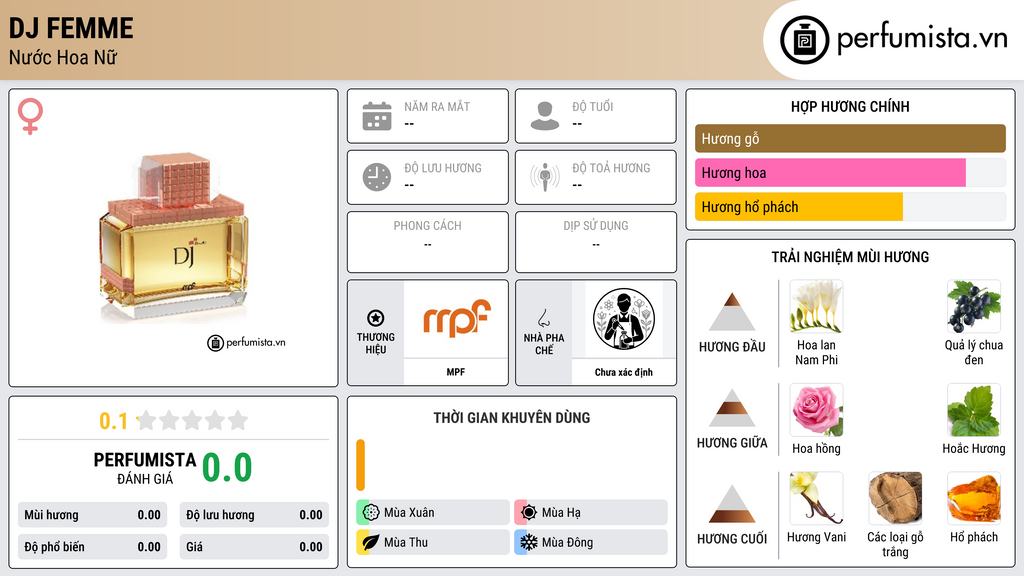Click the DJ Femme perfume bottle image
The image size is (1024, 576).
(x=174, y=238)
